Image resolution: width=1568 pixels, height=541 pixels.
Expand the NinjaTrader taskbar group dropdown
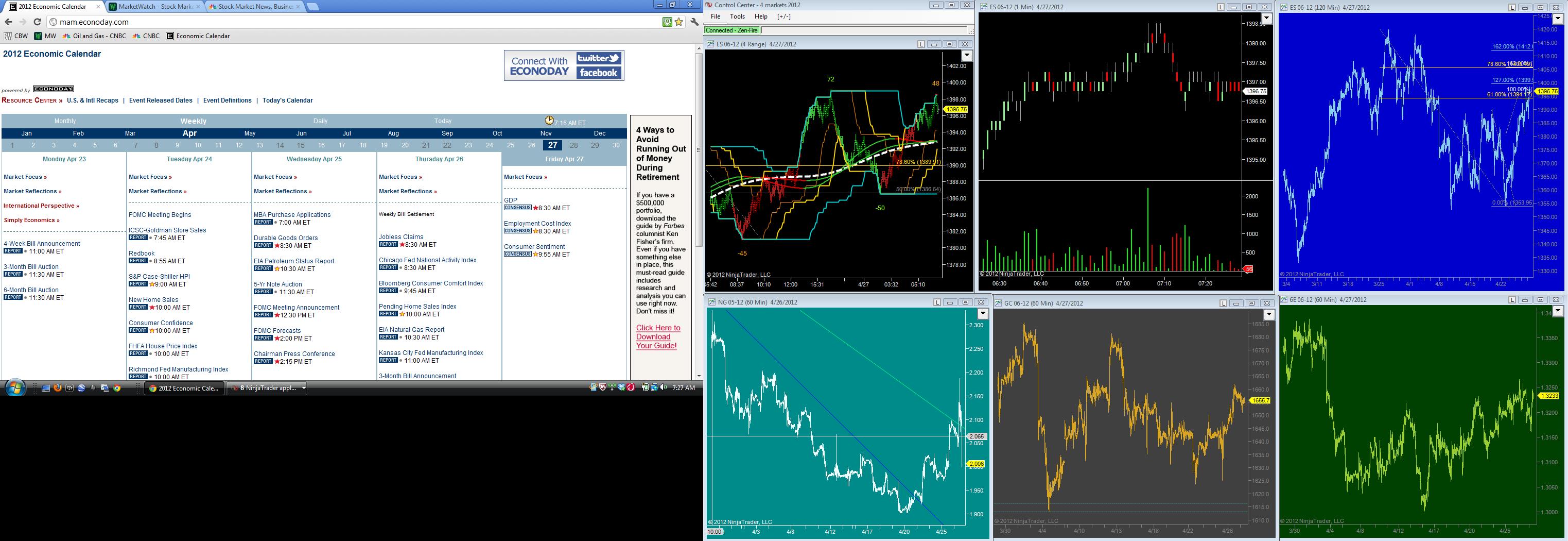tap(304, 388)
